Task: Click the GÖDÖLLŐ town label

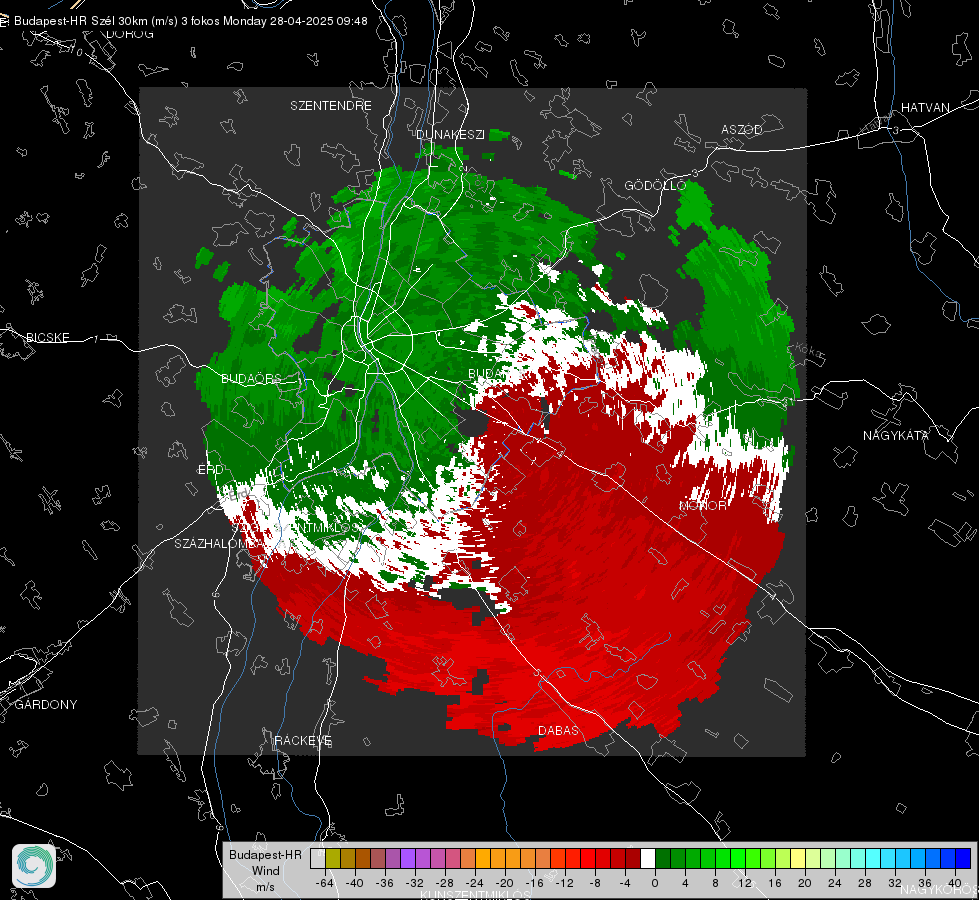Action: tap(655, 185)
